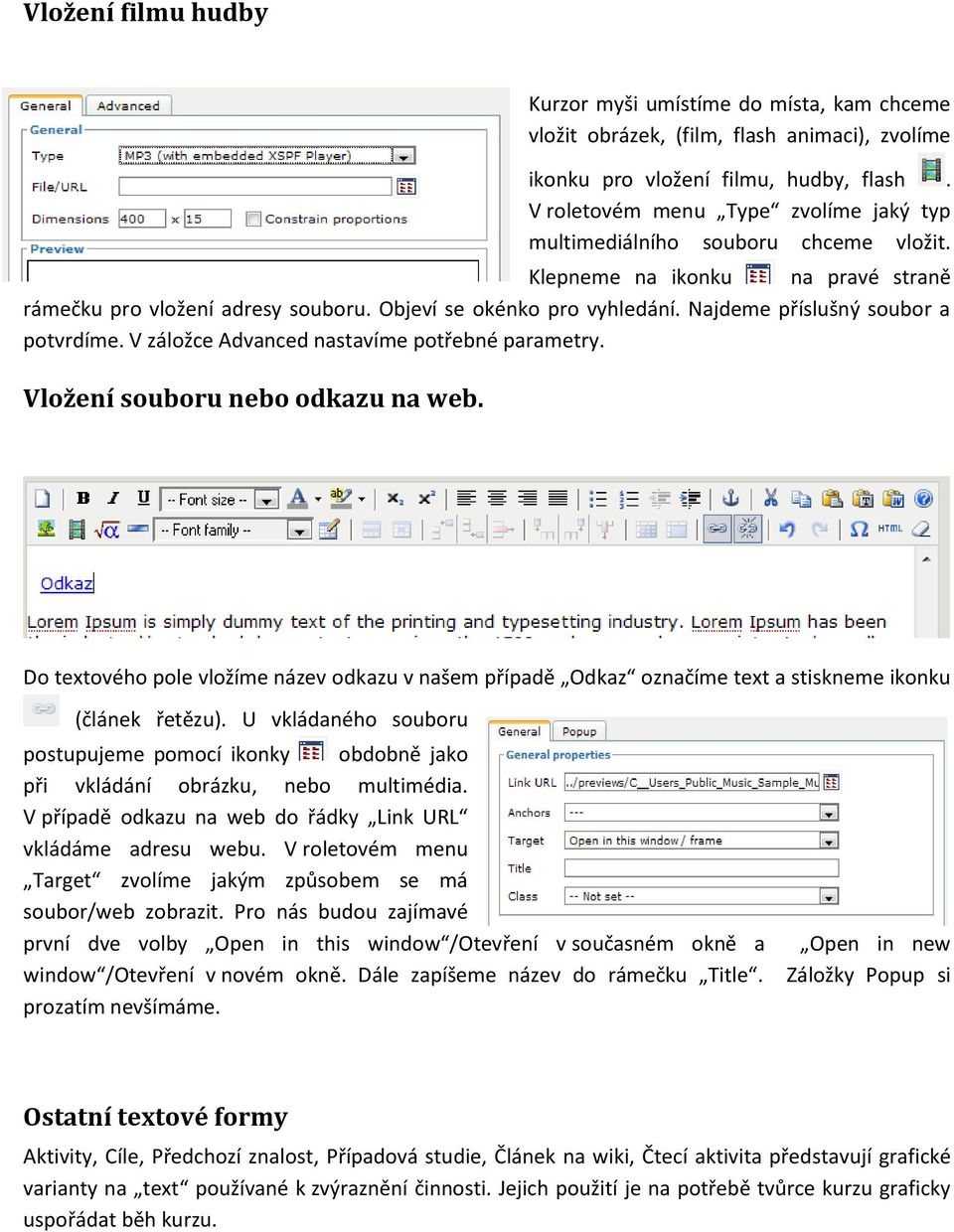Apply subscript formatting

(396, 499)
